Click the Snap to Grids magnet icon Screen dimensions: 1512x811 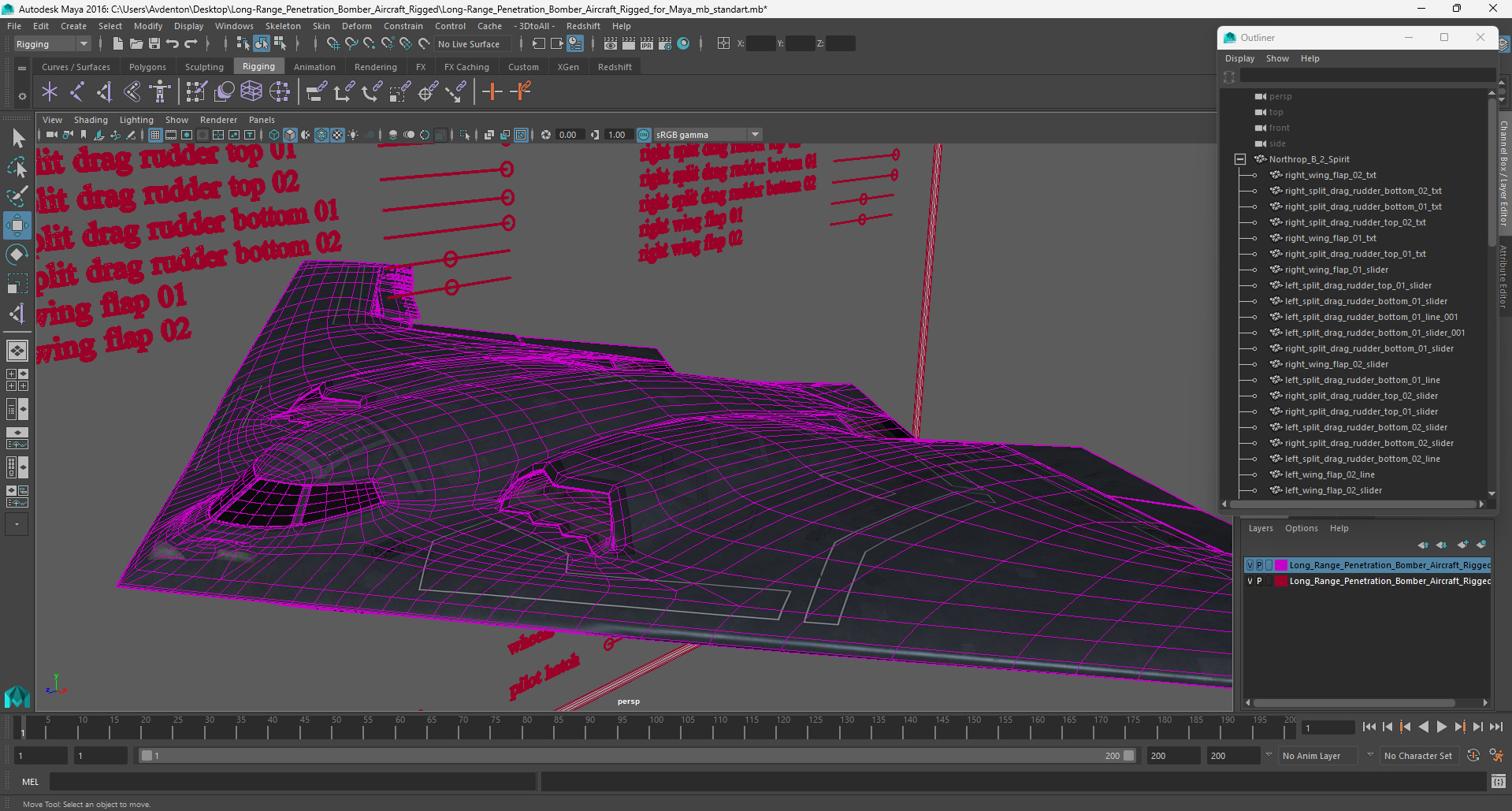332,44
